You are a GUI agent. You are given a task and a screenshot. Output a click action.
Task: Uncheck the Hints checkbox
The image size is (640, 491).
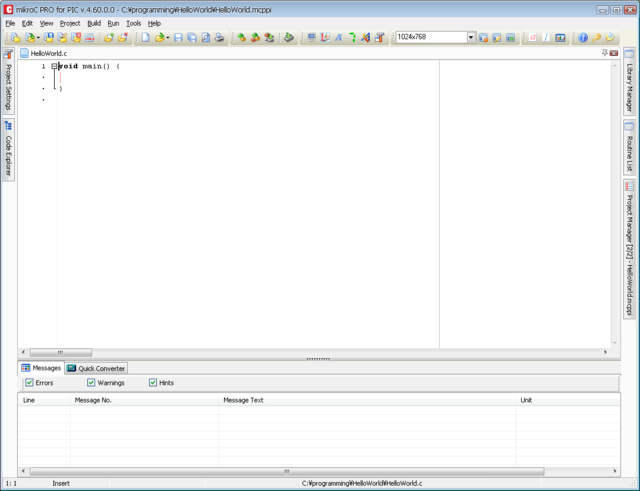[153, 382]
